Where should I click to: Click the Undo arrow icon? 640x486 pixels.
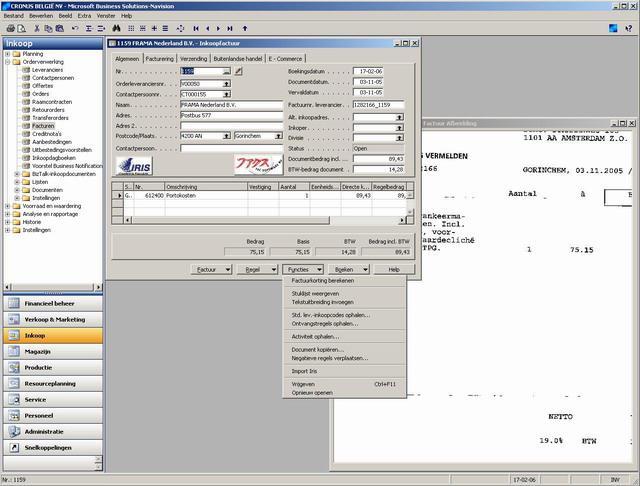[x=75, y=28]
